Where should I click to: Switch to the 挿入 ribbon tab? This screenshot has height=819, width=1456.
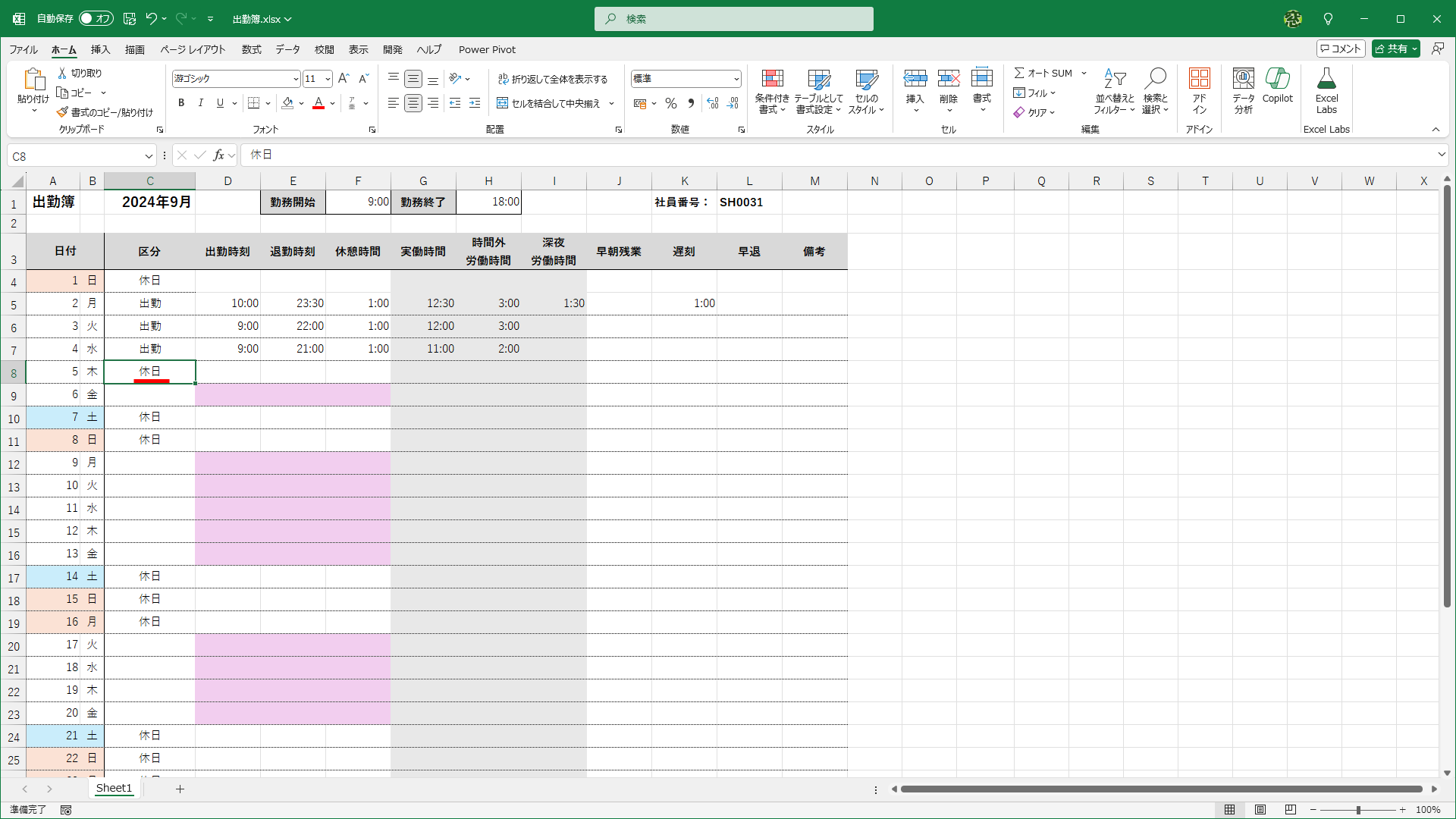99,49
